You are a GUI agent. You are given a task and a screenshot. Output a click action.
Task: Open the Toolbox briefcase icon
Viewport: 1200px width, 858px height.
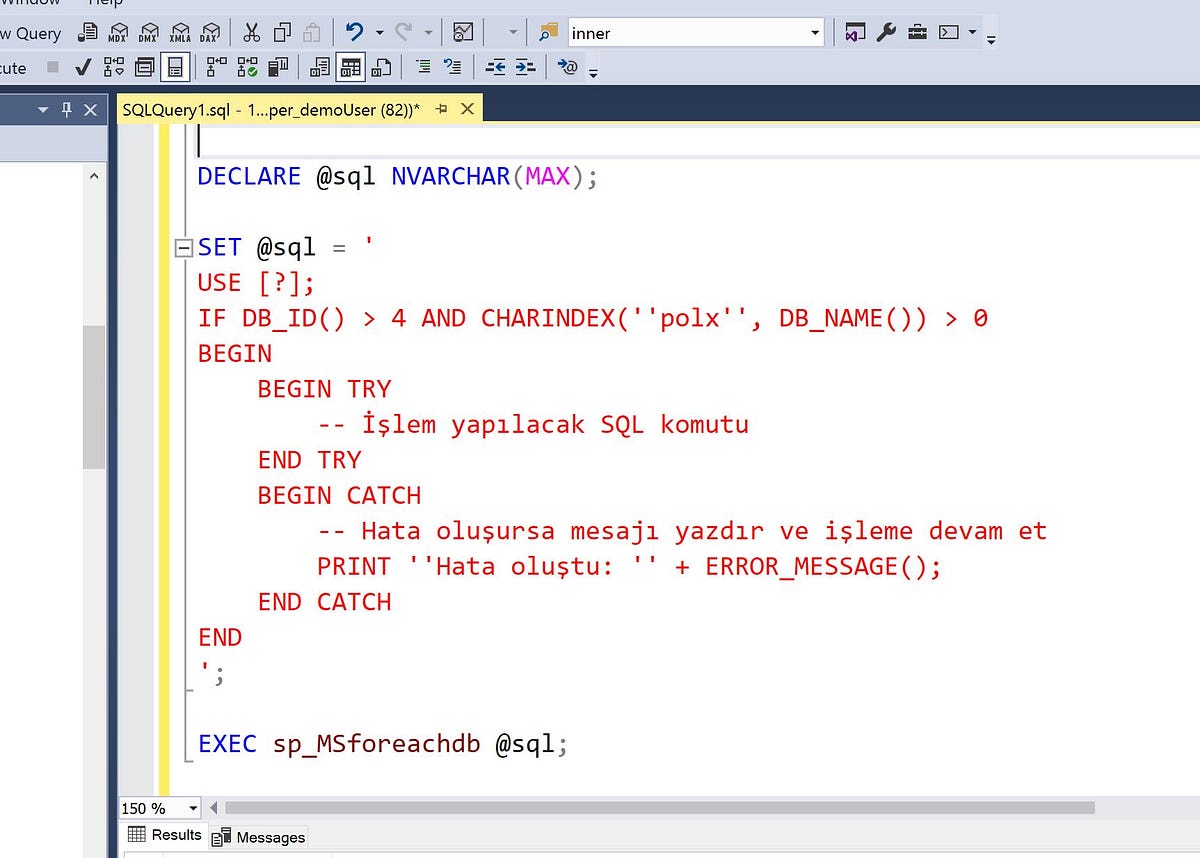[x=917, y=33]
